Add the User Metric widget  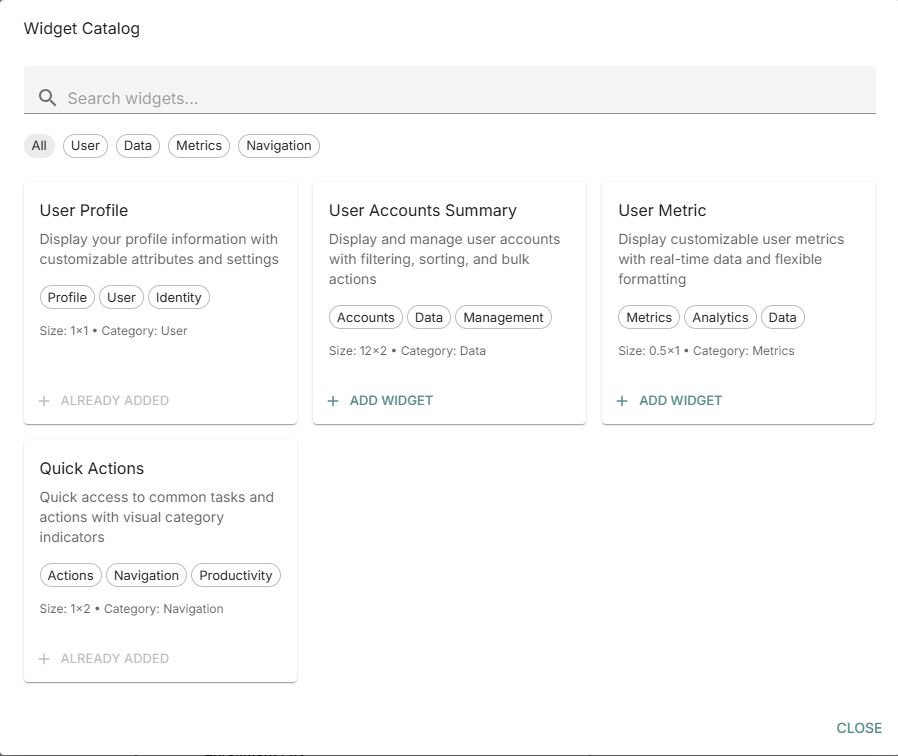tap(669, 400)
